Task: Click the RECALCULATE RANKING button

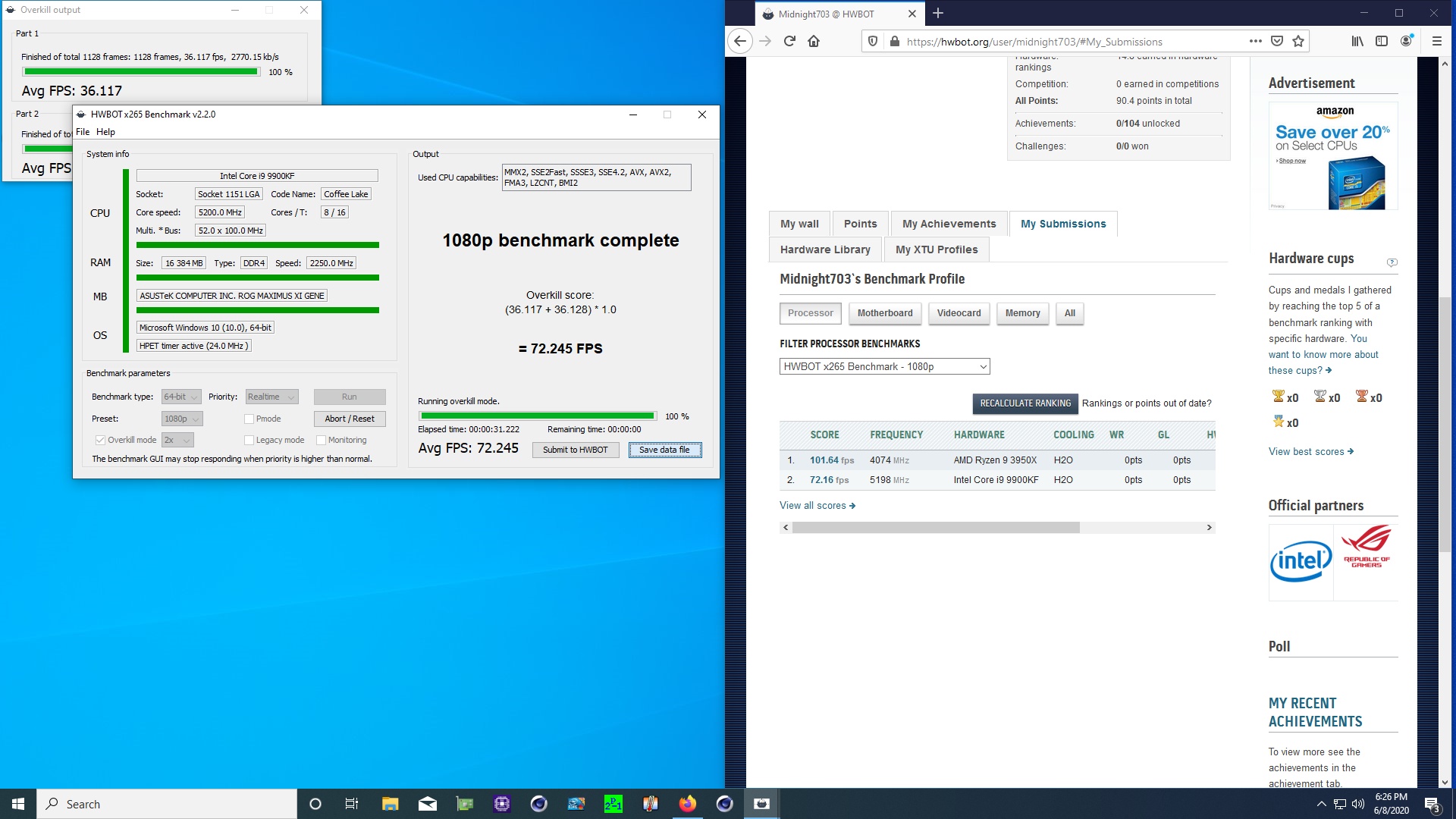Action: 1025,403
